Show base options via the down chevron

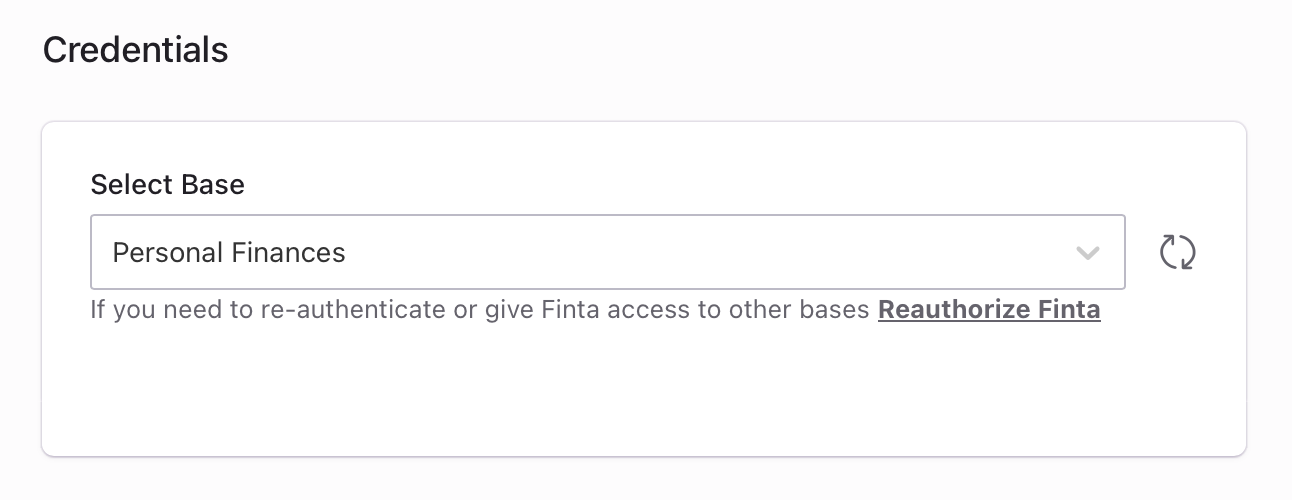(1087, 253)
